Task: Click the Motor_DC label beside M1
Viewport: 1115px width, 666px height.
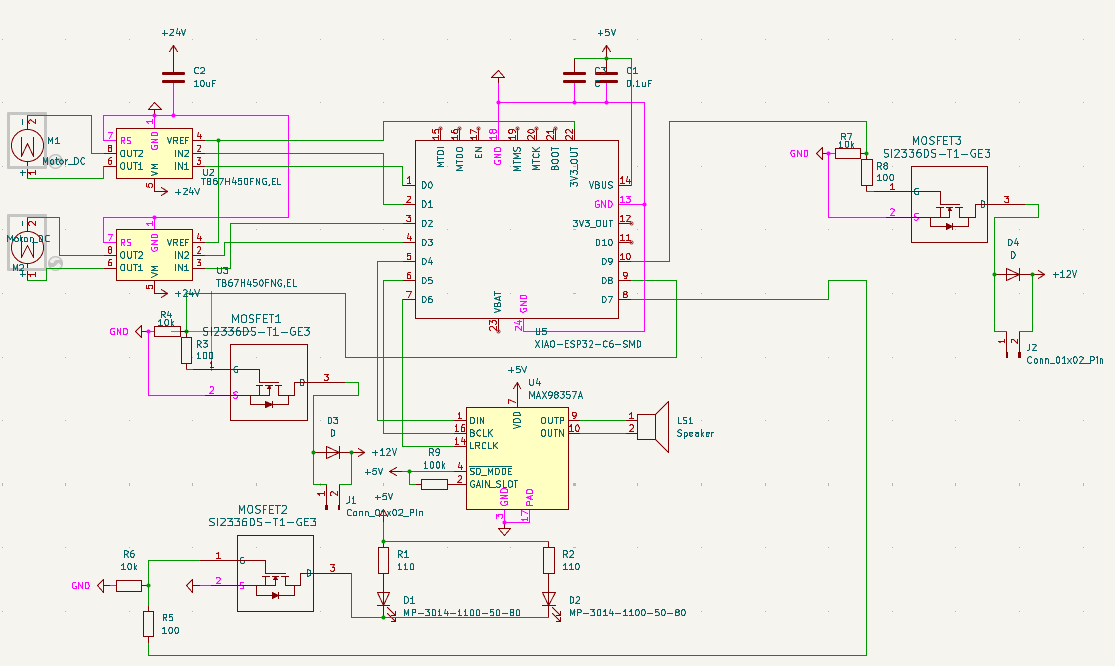Action: tap(64, 161)
